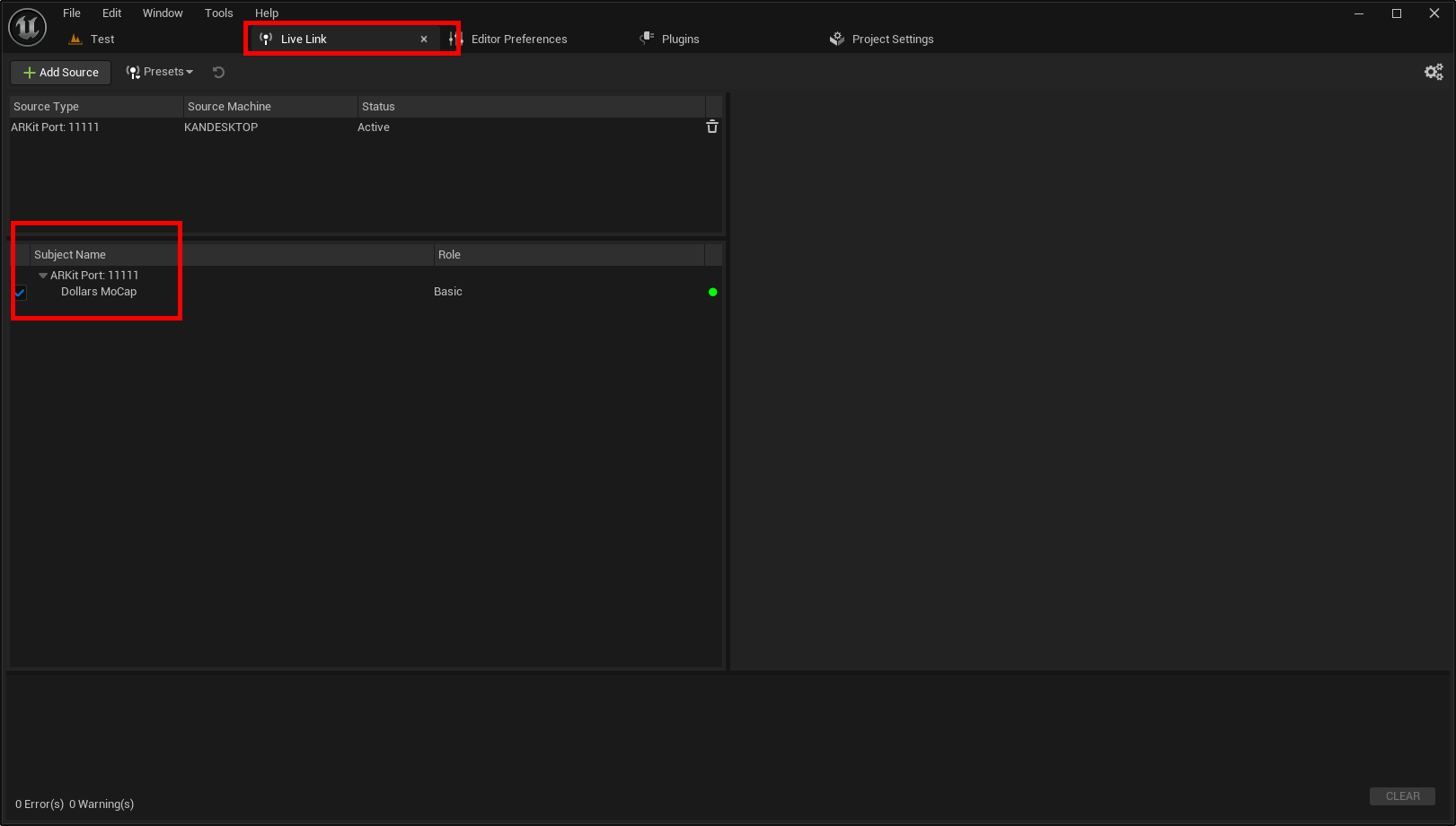Screen dimensions: 1456x826
Task: Uncheck the Dollars MoCap subject checkbox
Action: (x=21, y=293)
